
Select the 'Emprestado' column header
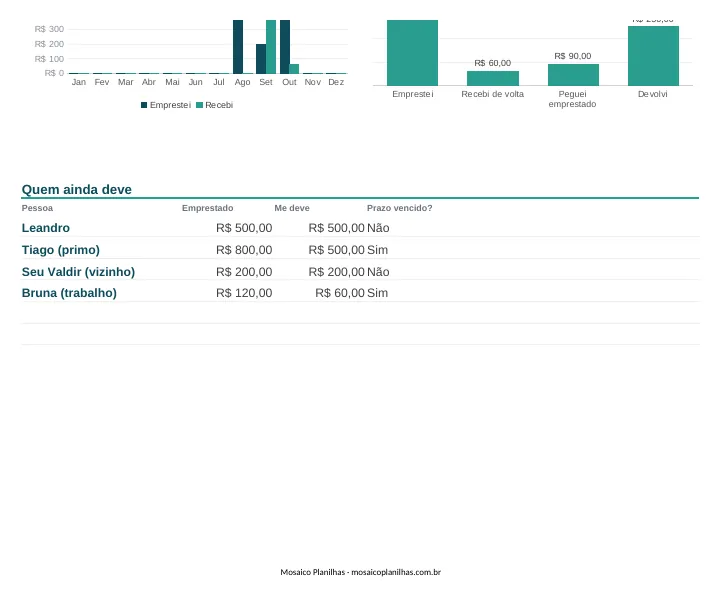208,208
